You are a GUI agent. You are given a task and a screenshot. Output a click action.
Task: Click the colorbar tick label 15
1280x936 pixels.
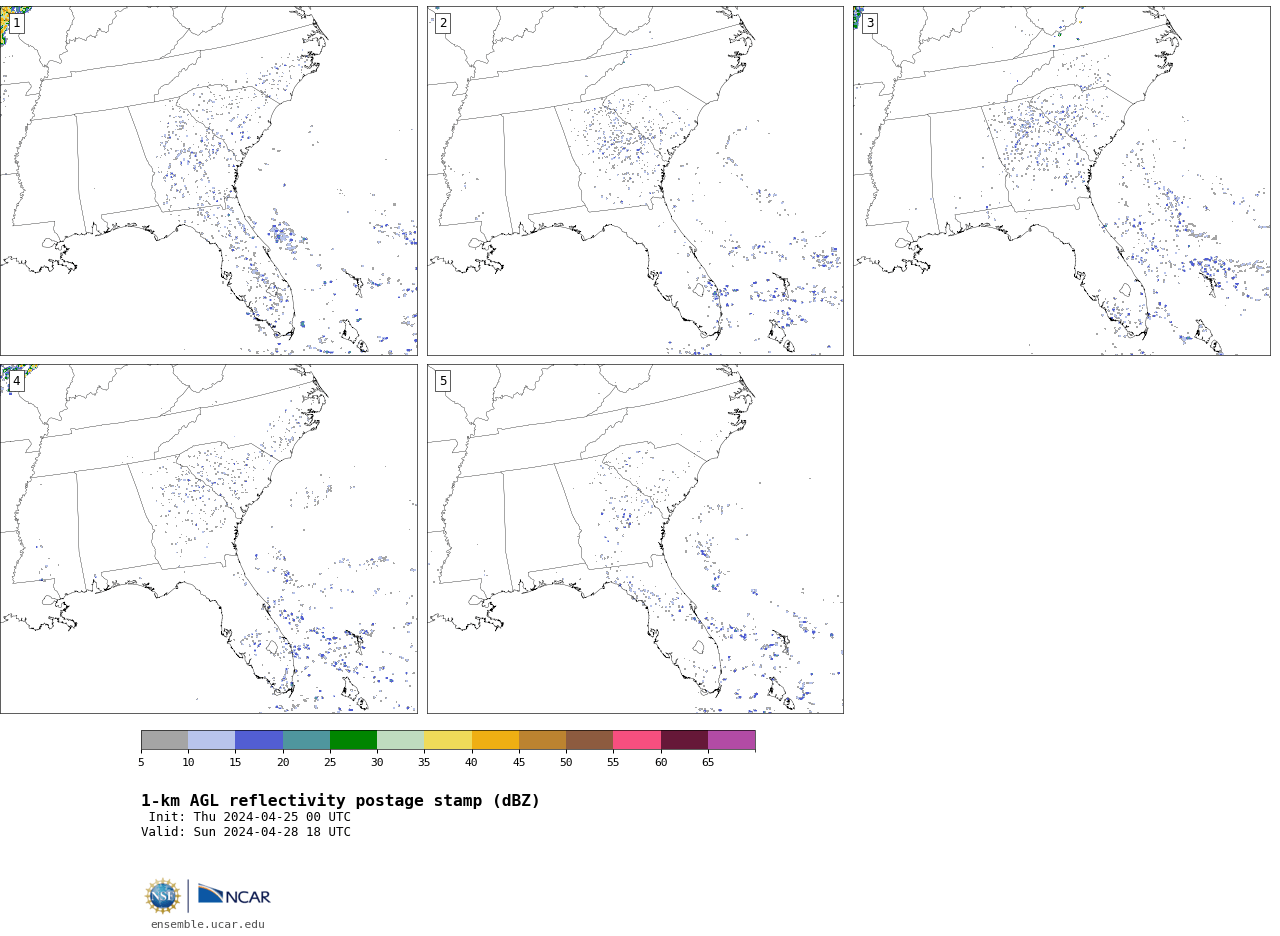click(x=235, y=763)
